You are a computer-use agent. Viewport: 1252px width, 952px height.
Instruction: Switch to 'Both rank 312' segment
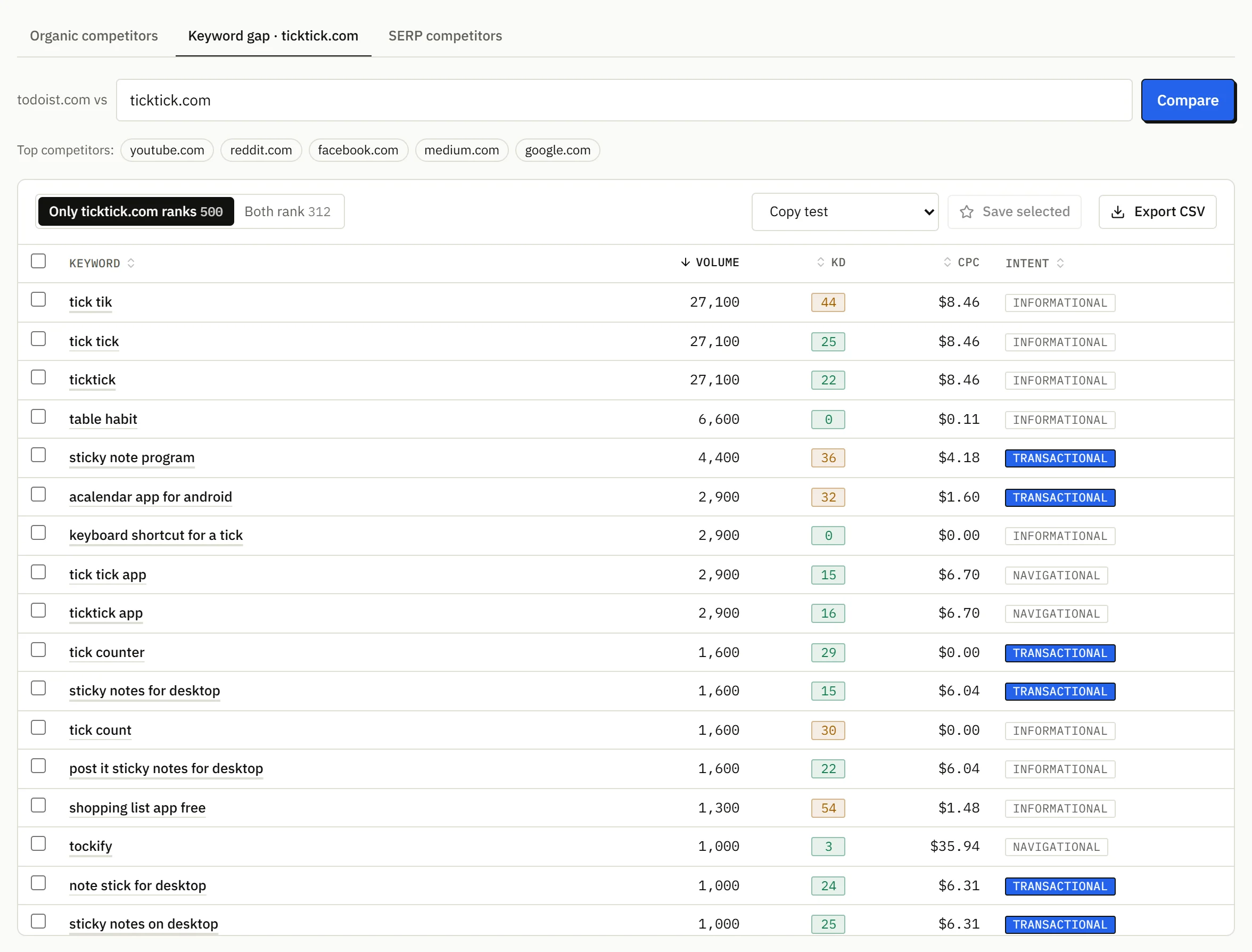click(x=287, y=211)
